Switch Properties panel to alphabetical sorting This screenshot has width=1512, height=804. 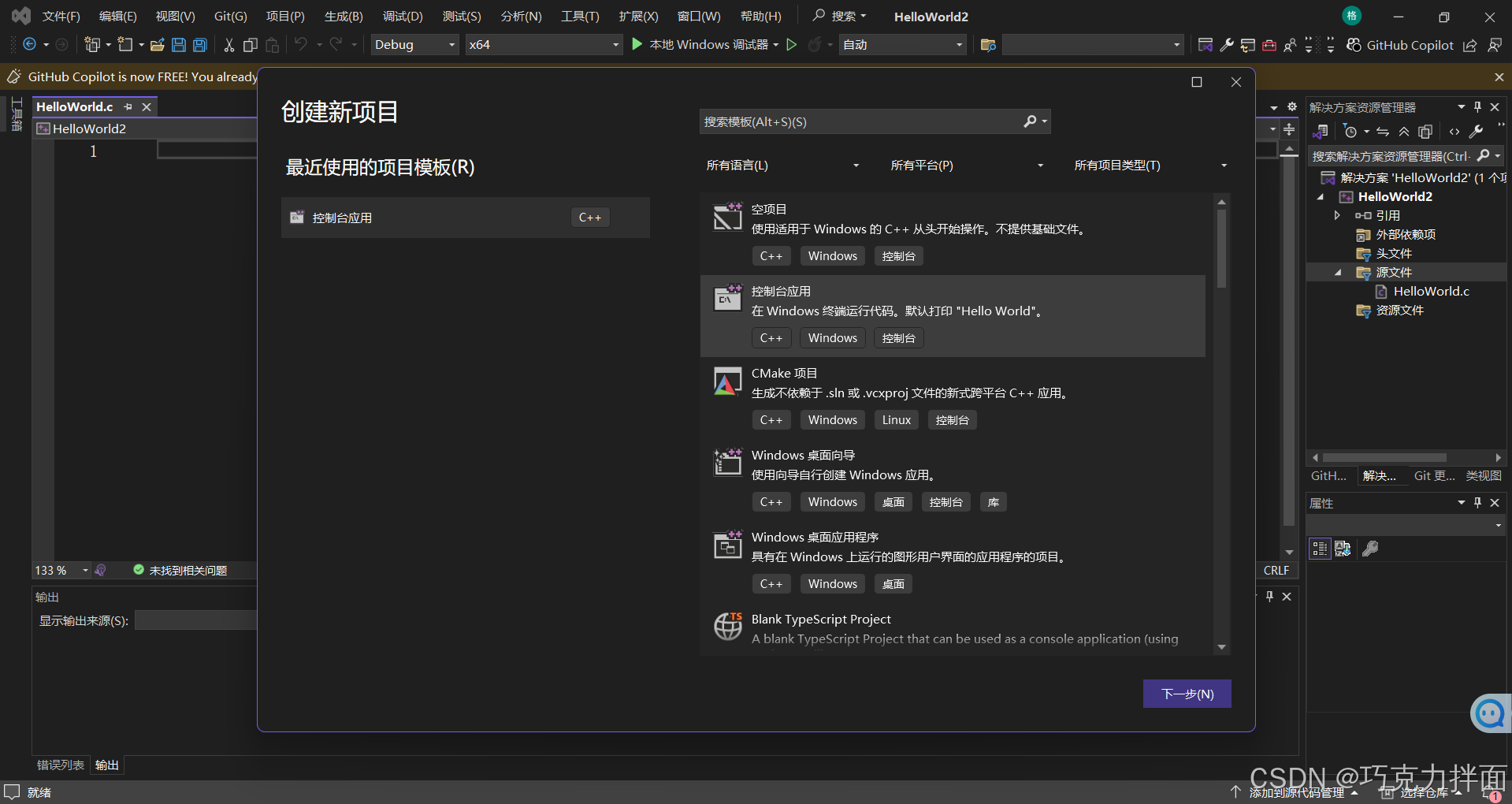(1343, 549)
